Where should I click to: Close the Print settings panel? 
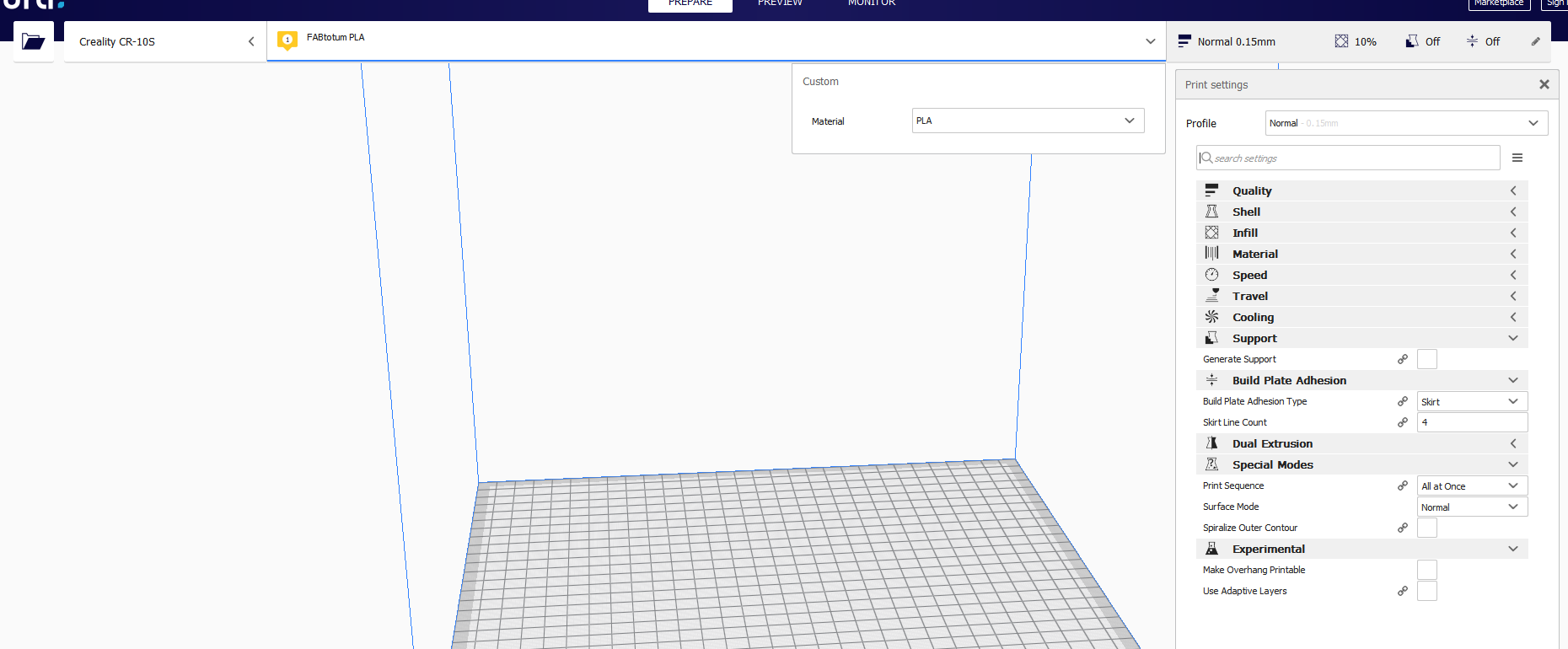pyautogui.click(x=1544, y=84)
